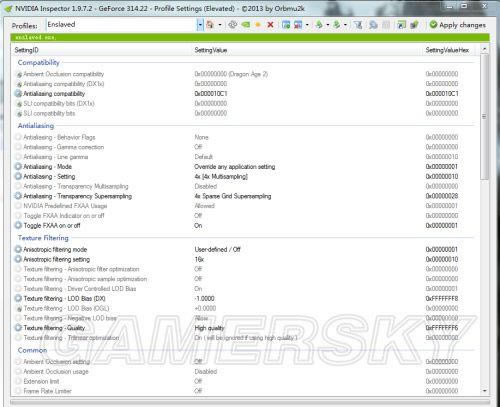Click the home profile icon in toolbar
The width and height of the screenshot is (500, 407).
pos(210,25)
